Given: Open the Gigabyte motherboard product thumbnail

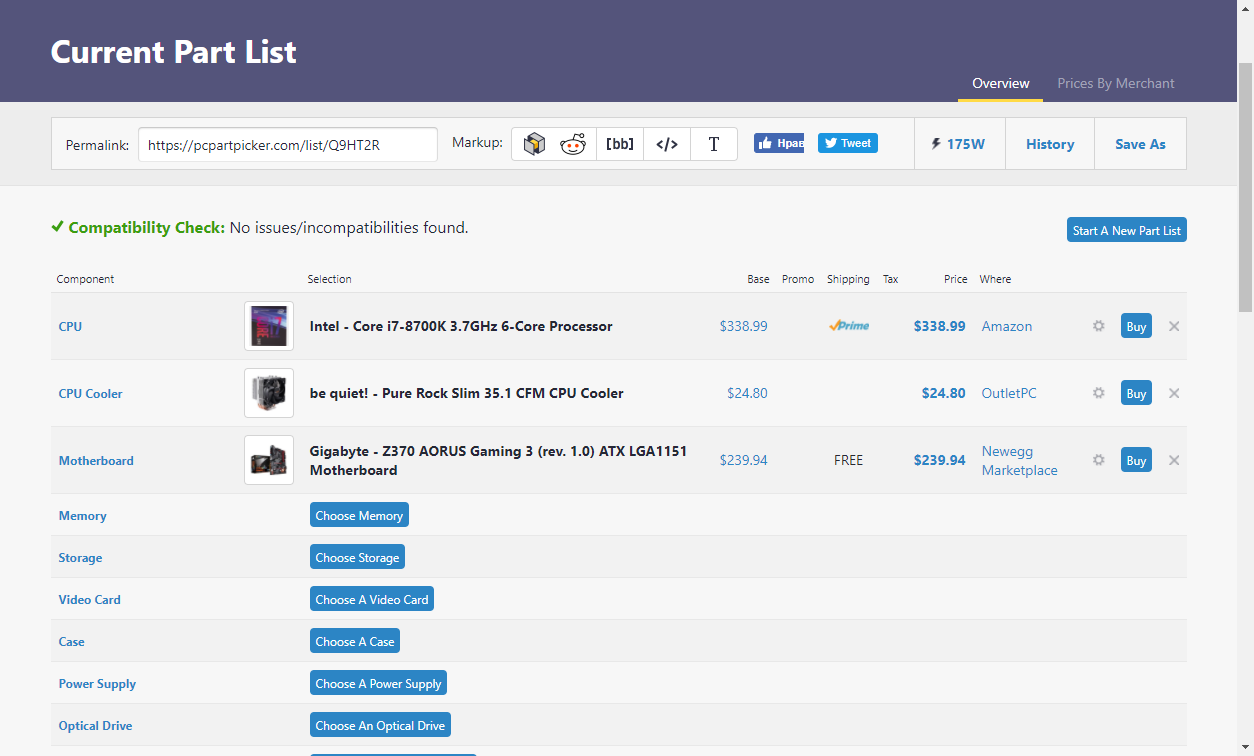Looking at the screenshot, I should (x=269, y=460).
